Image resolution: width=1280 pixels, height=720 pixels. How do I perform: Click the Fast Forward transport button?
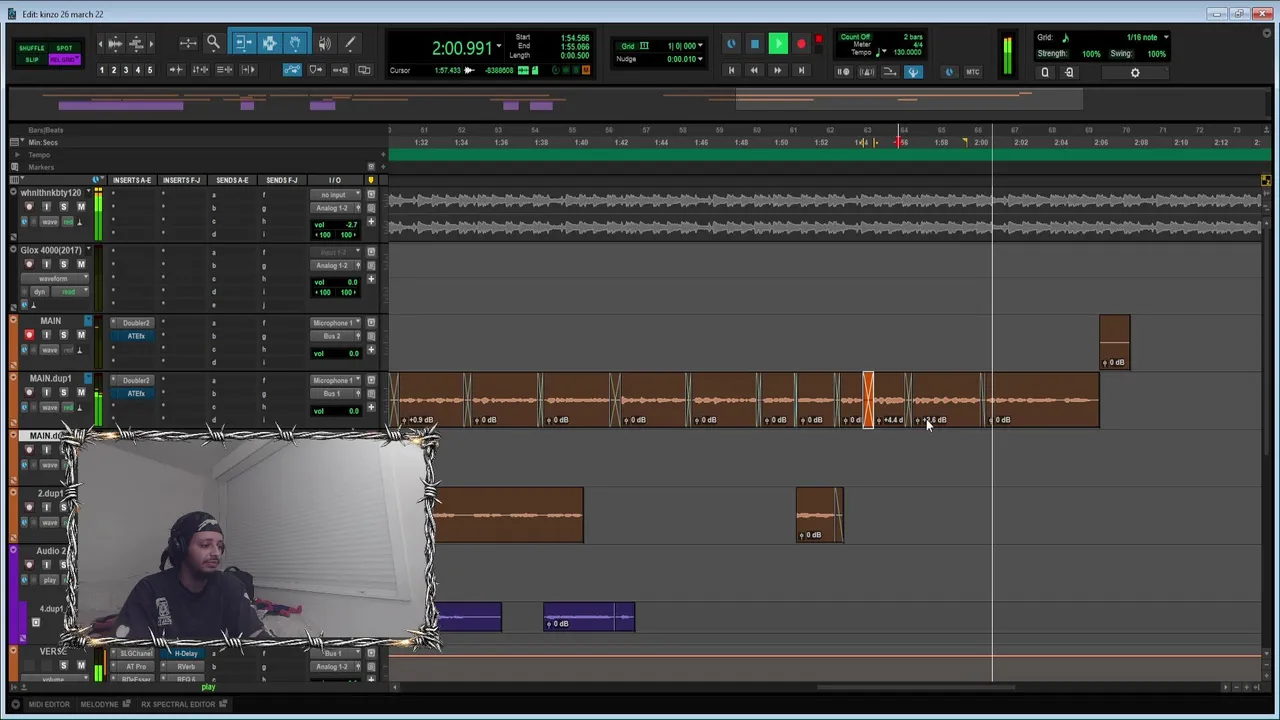click(777, 70)
